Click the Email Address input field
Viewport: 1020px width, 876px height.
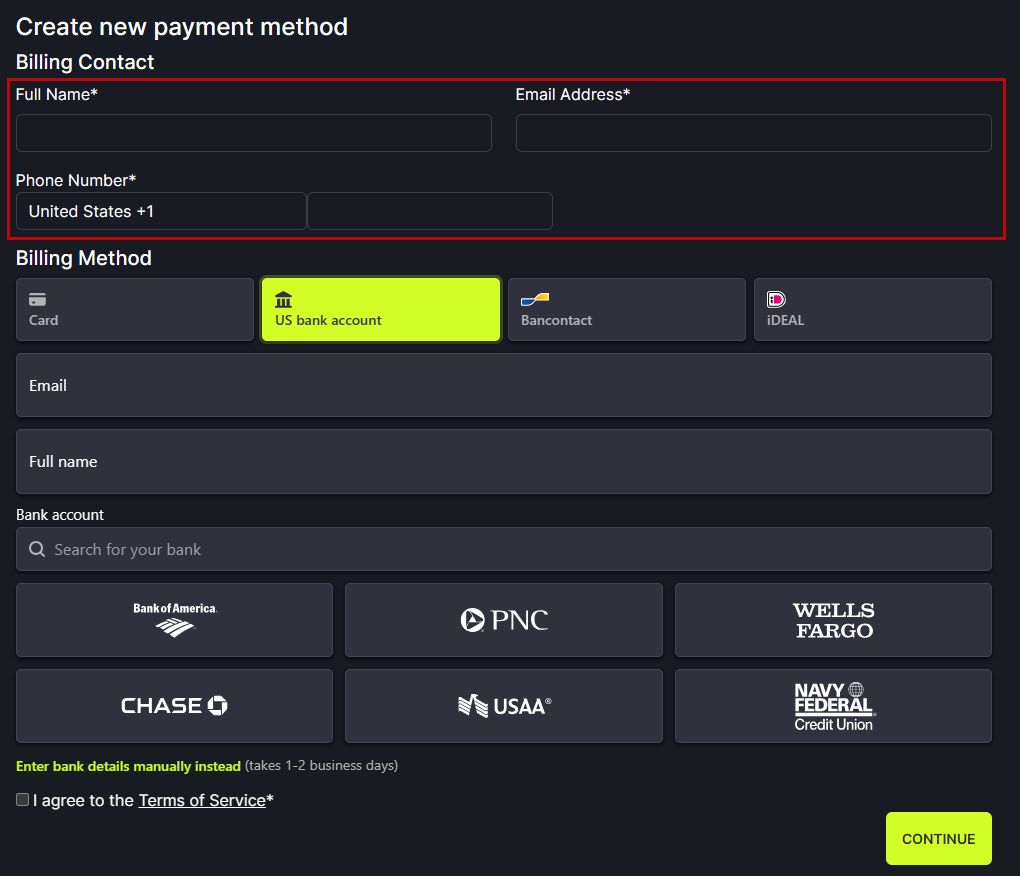(x=753, y=133)
